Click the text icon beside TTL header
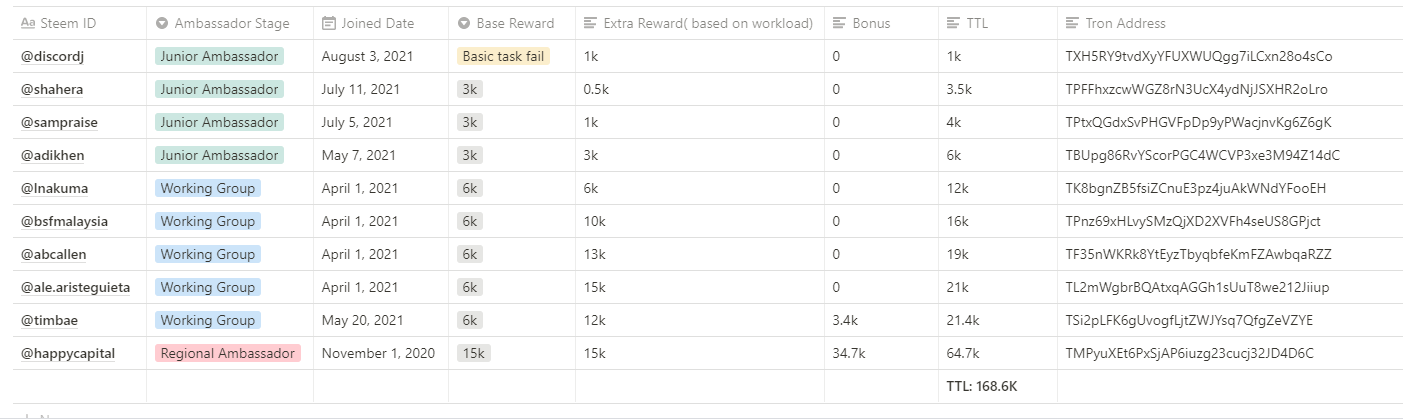Viewport: 1403px width, 419px height. tap(954, 23)
